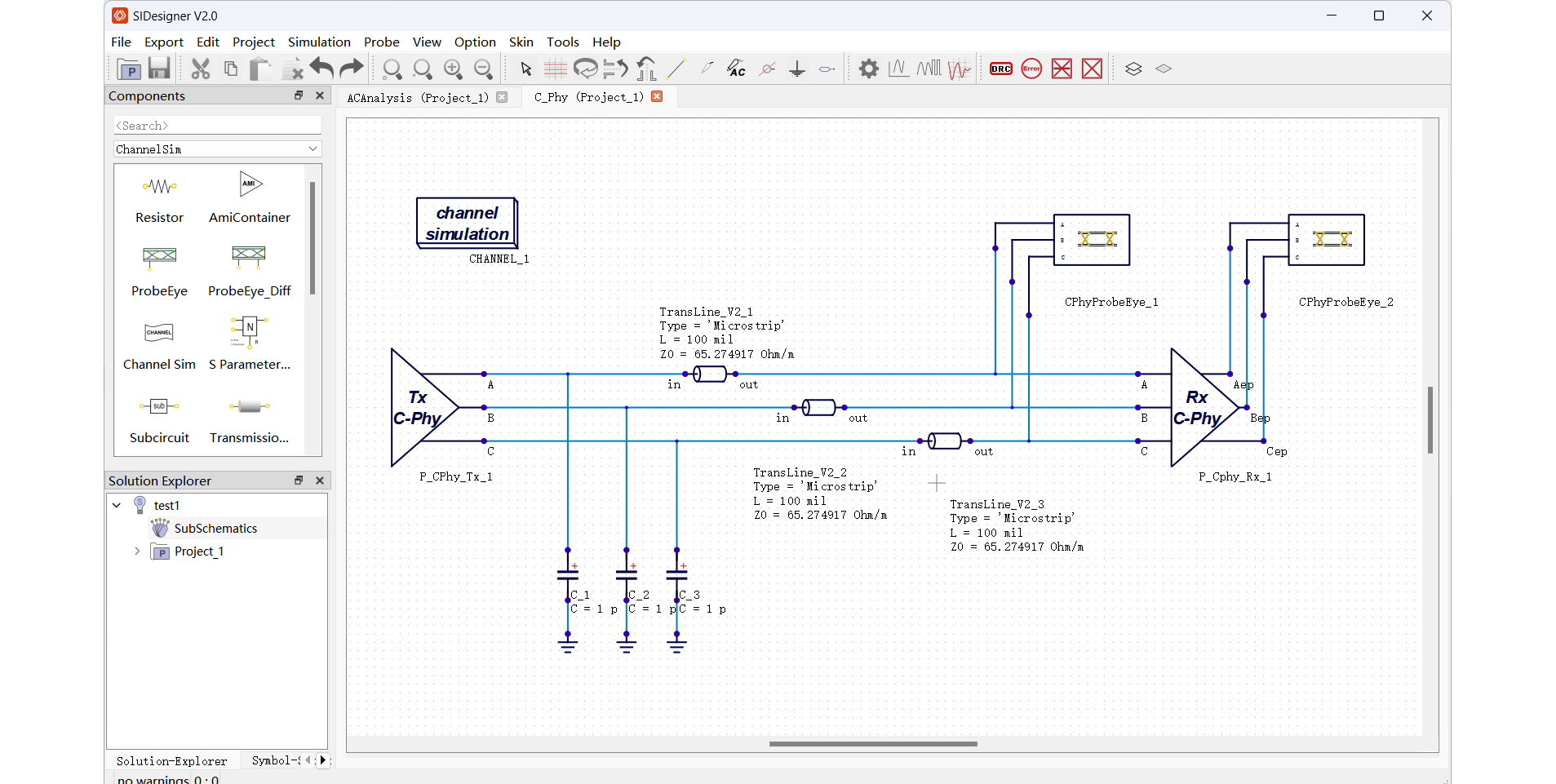
Task: Open the ChannelSim component category dropdown
Action: pos(218,148)
